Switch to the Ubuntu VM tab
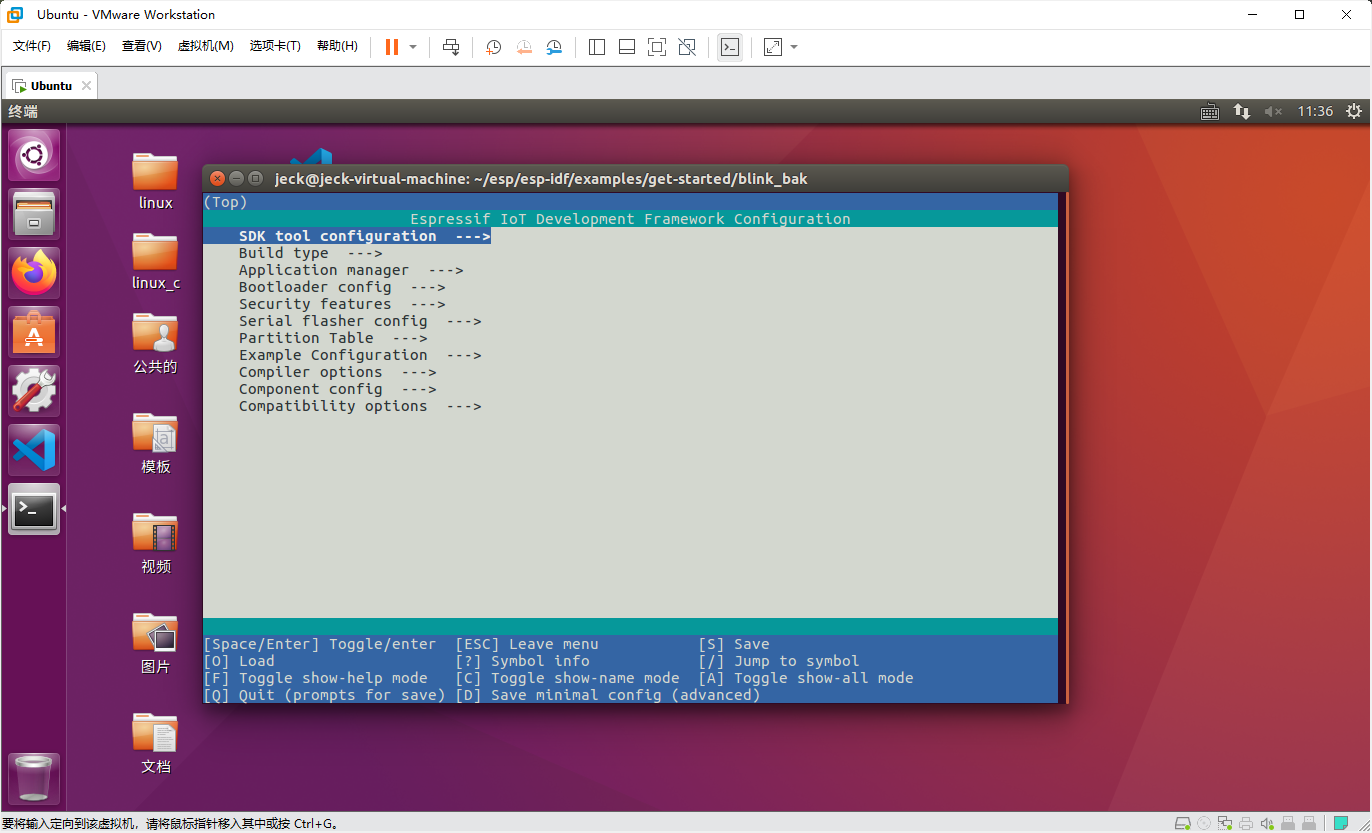 coord(51,86)
